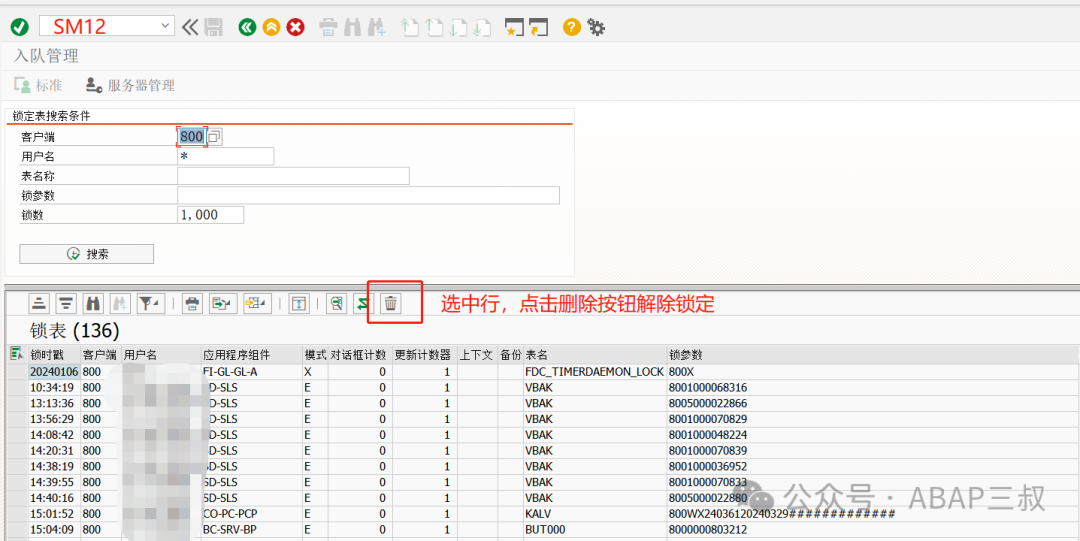
Task: Click the Save floppy disk icon
Action: tap(214, 27)
